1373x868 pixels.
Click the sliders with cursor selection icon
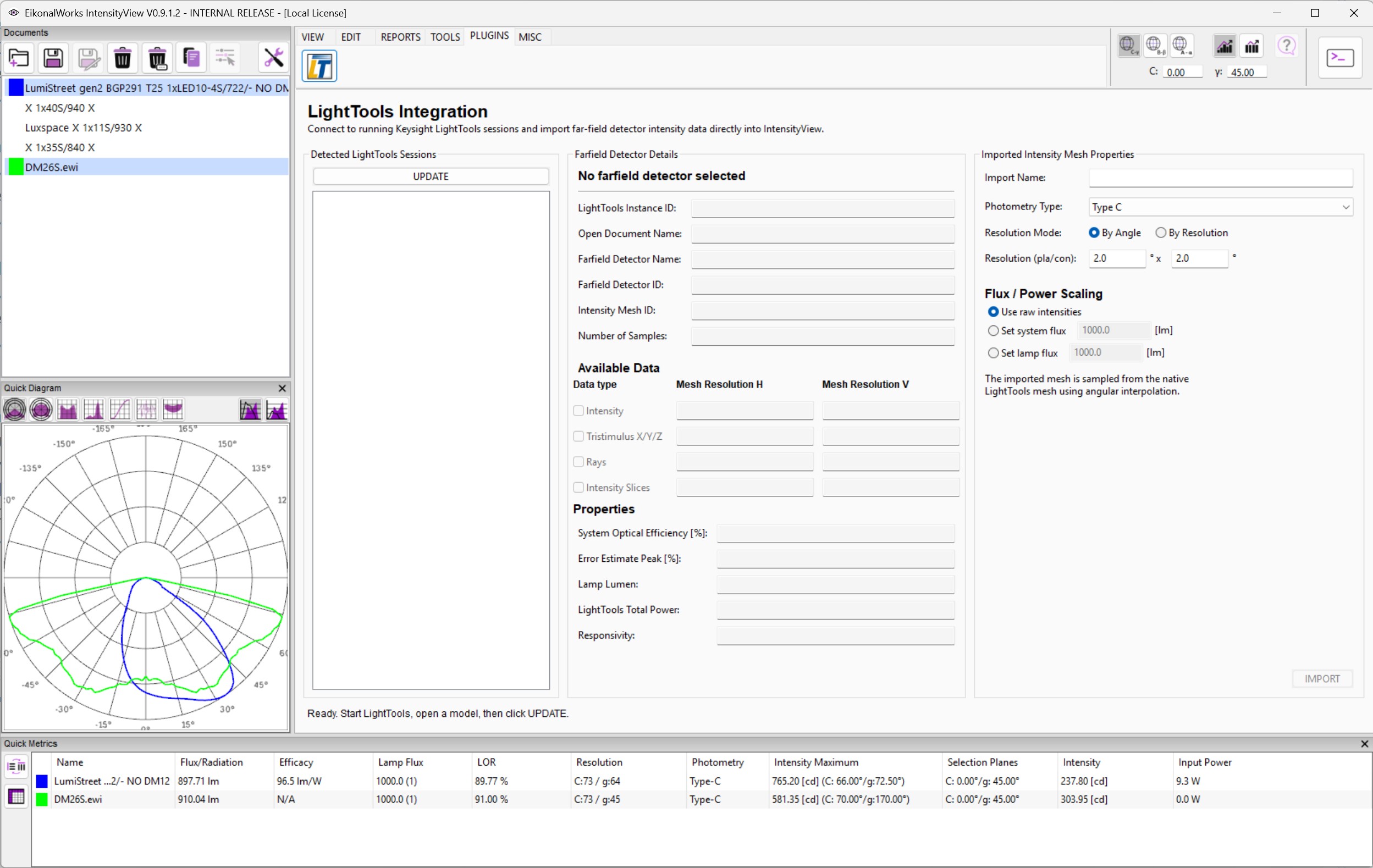226,58
